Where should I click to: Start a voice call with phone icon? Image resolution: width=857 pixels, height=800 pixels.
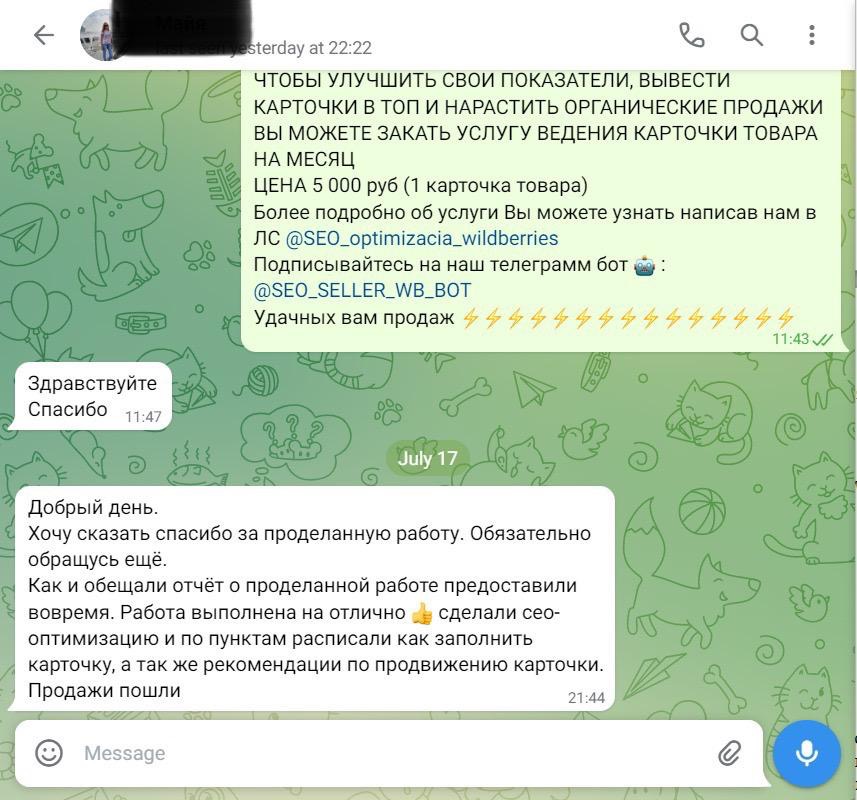691,36
